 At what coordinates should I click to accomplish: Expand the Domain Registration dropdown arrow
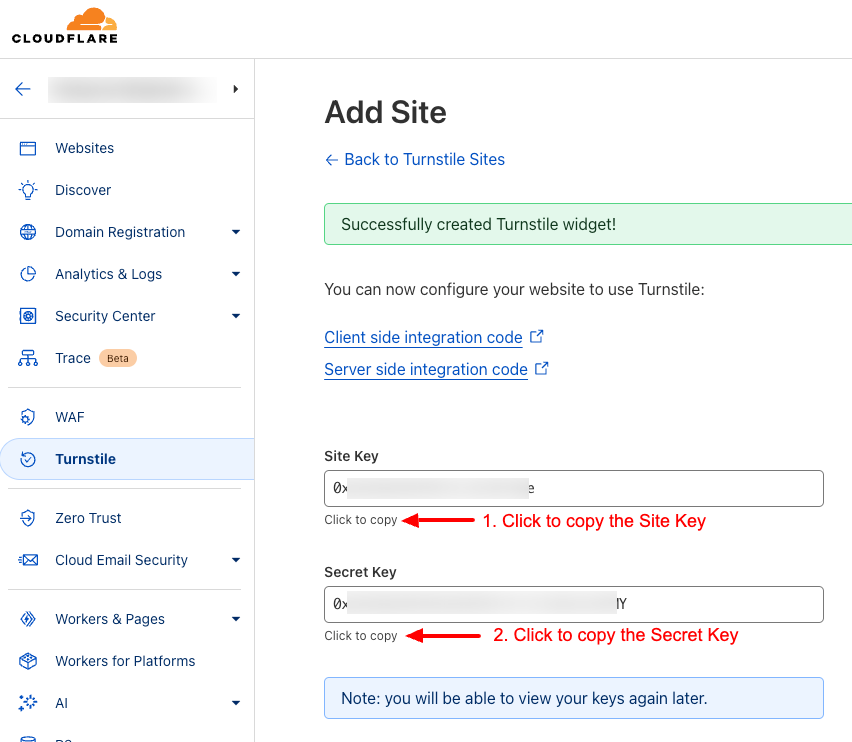(x=236, y=232)
